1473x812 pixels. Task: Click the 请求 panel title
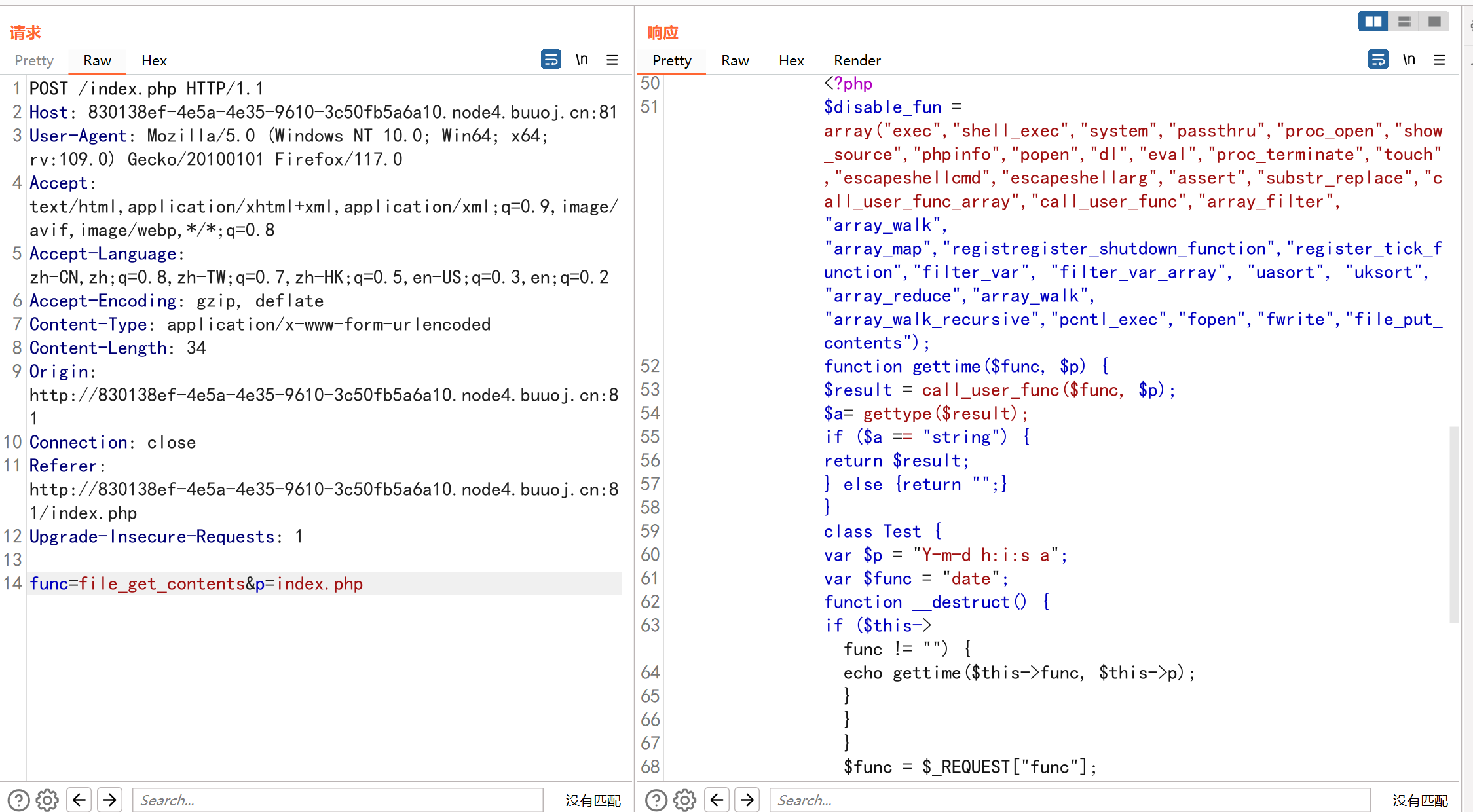click(25, 32)
